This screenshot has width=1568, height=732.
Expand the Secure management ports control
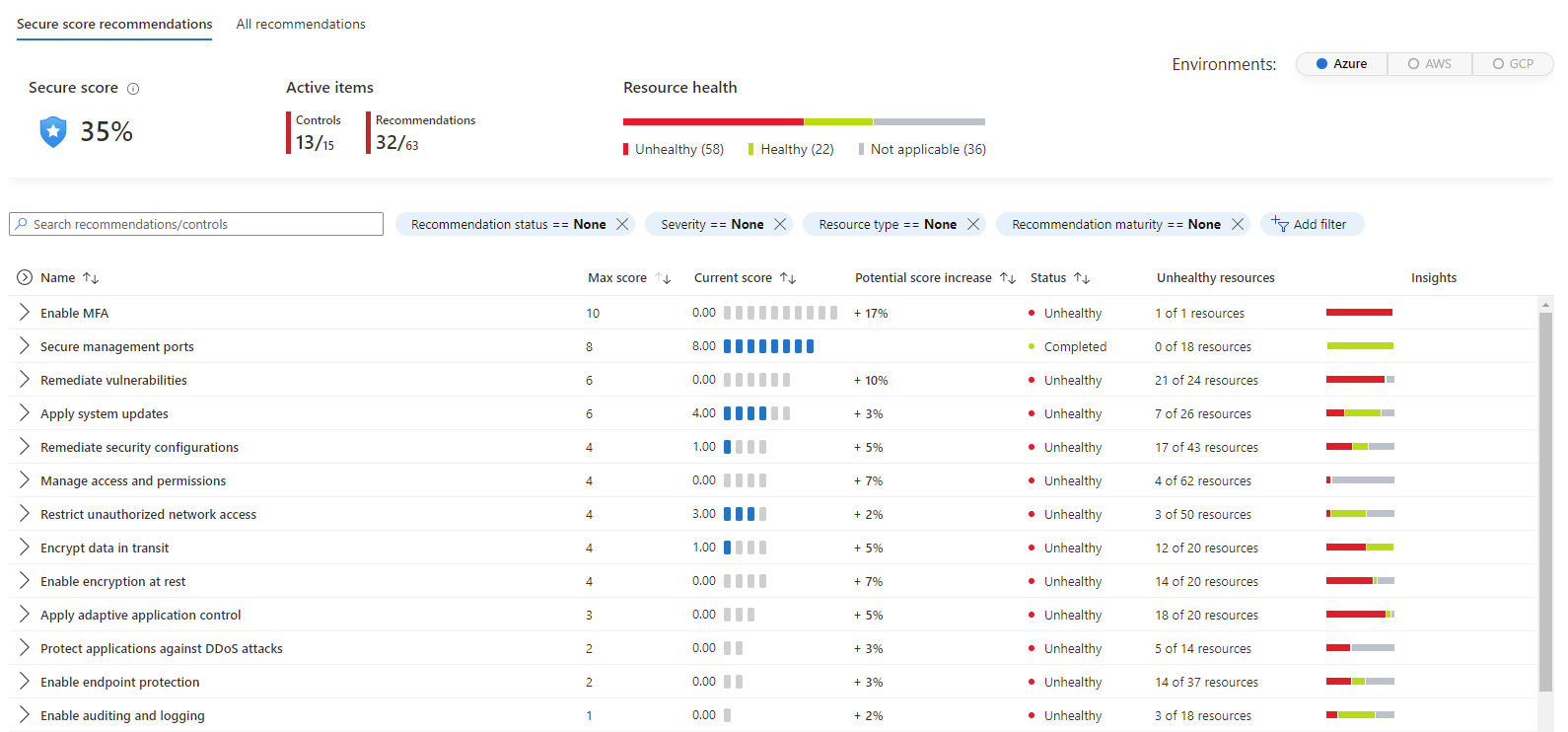tap(25, 346)
